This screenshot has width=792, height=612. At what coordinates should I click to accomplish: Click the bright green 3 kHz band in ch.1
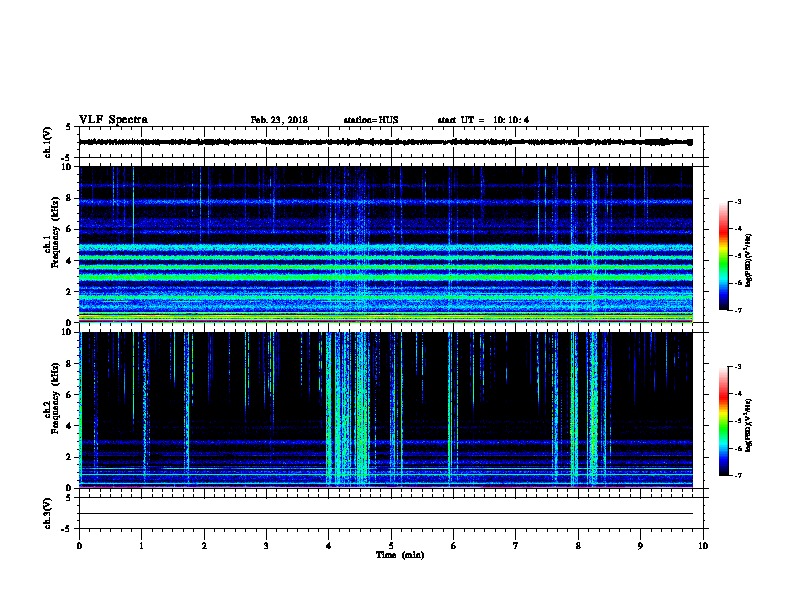coord(386,277)
